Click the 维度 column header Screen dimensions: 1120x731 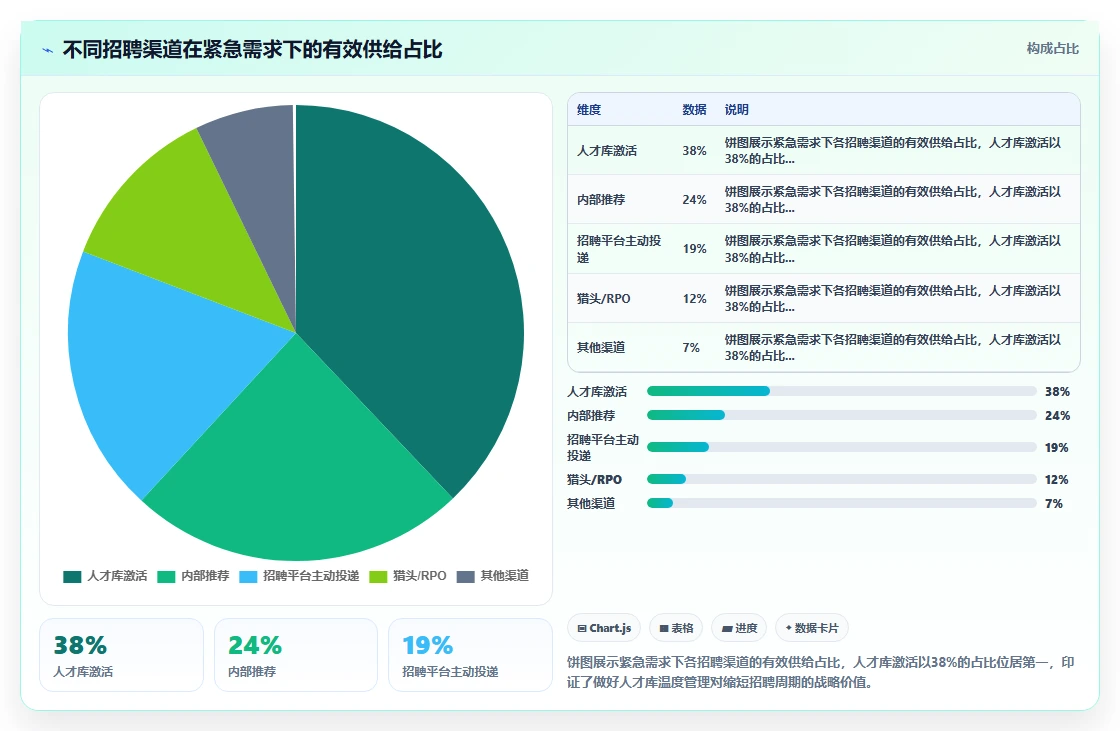[x=589, y=109]
